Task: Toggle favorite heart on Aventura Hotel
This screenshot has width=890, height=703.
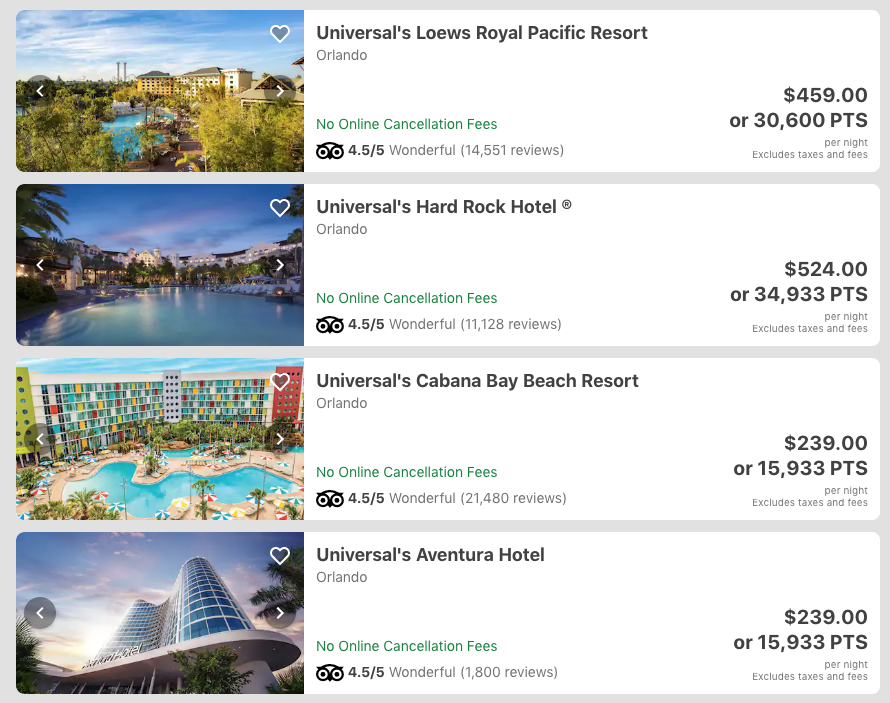Action: [x=280, y=556]
